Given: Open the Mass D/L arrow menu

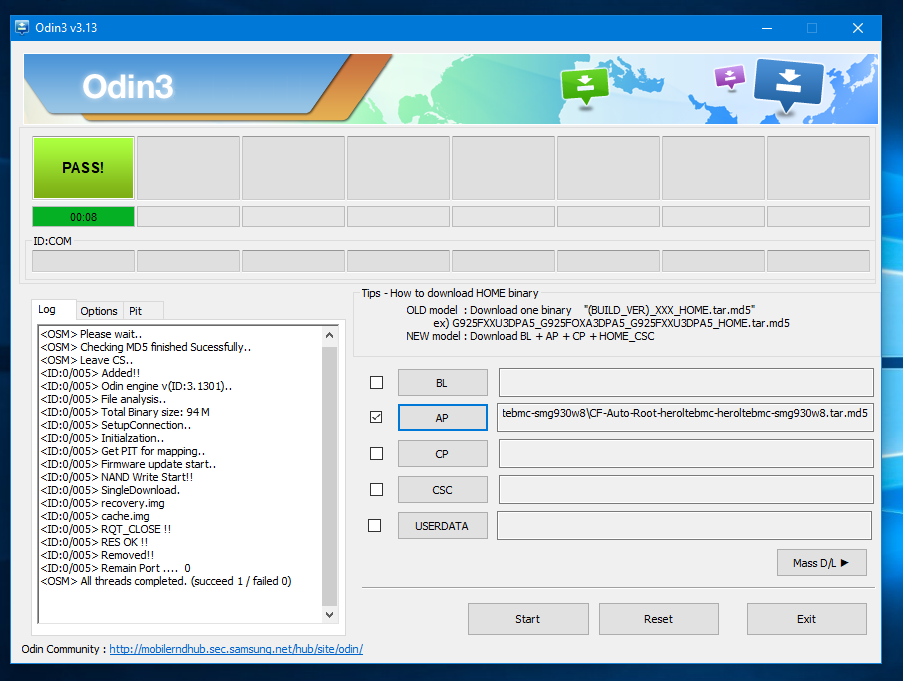Looking at the screenshot, I should tap(821, 563).
